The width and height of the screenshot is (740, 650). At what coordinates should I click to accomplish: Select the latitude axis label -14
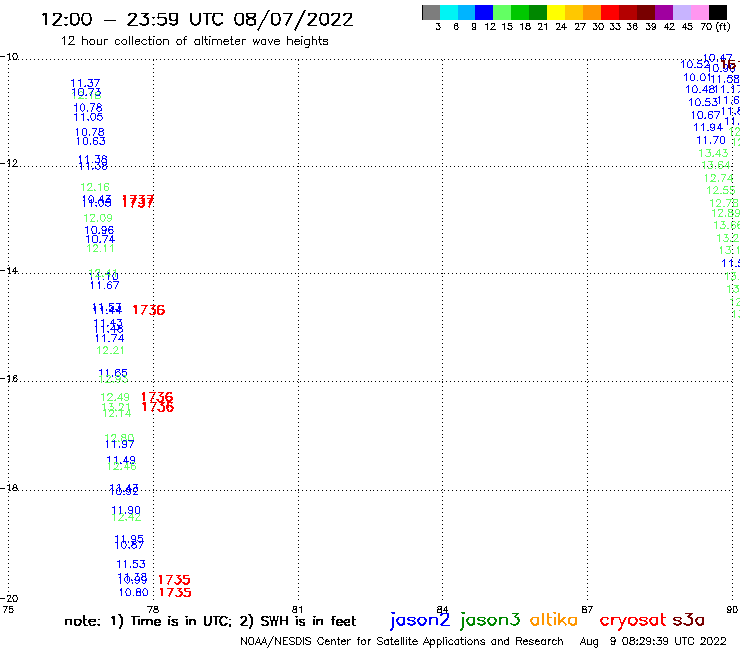(9, 270)
